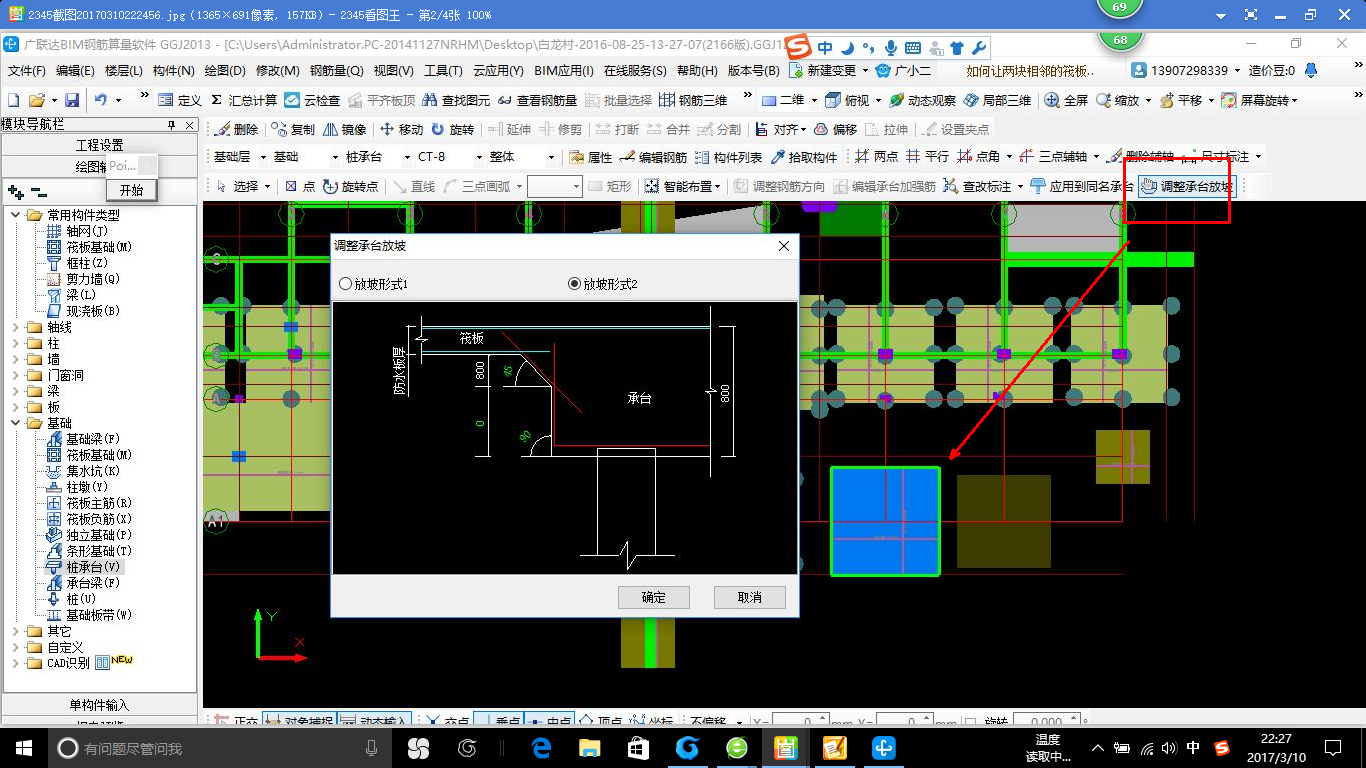Click 拾取构件 eyedropper tool
The width and height of the screenshot is (1366, 768).
tap(803, 157)
